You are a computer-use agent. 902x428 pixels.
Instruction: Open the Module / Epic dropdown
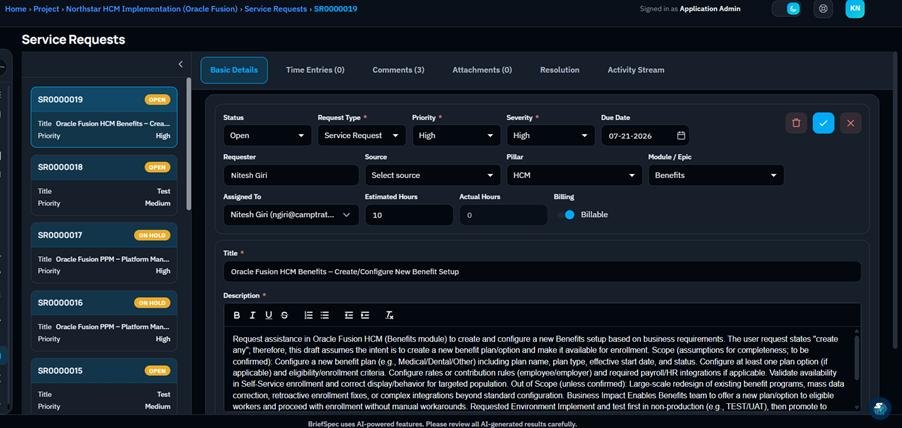pyautogui.click(x=716, y=175)
